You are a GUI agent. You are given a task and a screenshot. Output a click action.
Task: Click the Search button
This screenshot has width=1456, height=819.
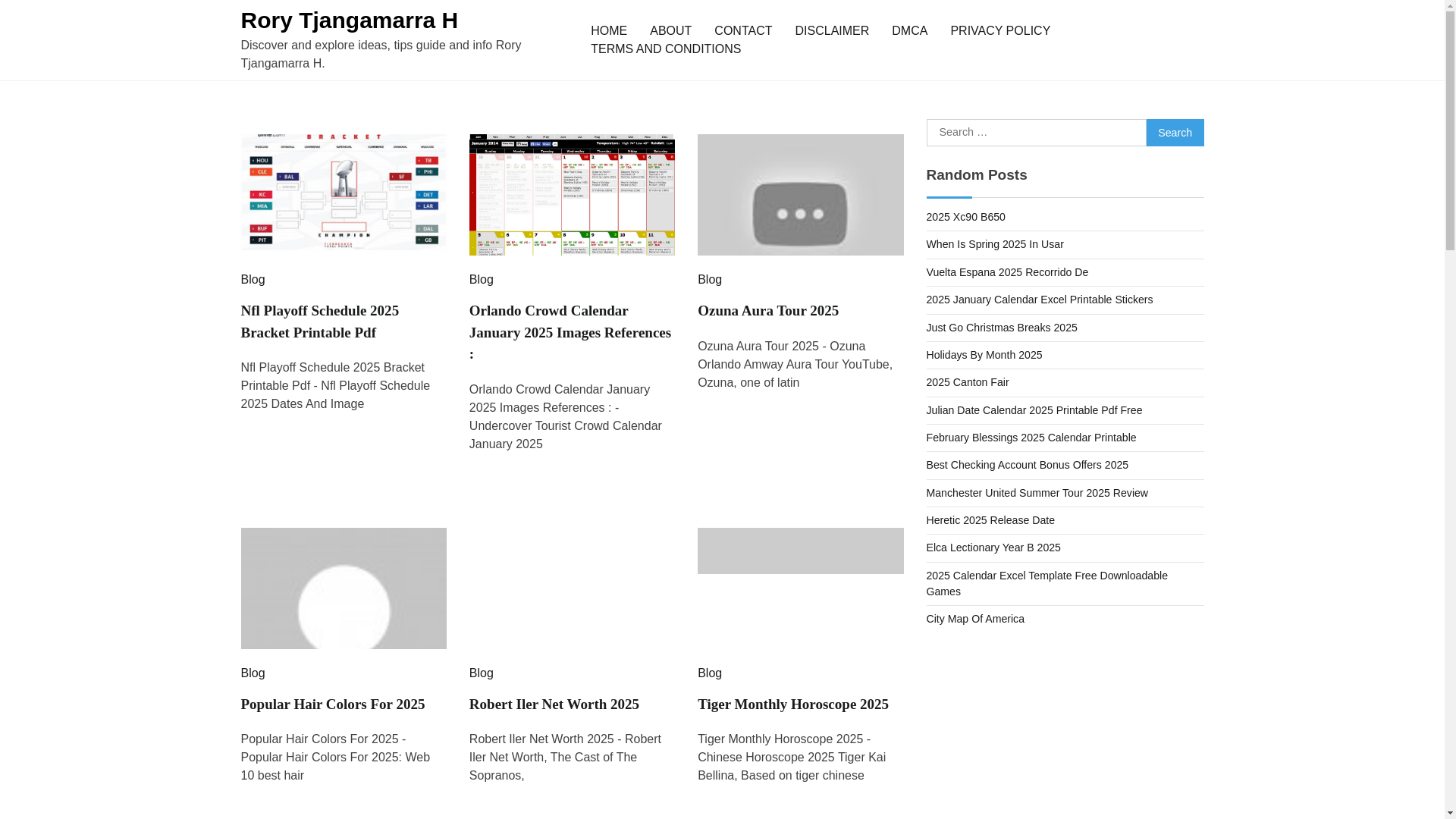click(1175, 133)
